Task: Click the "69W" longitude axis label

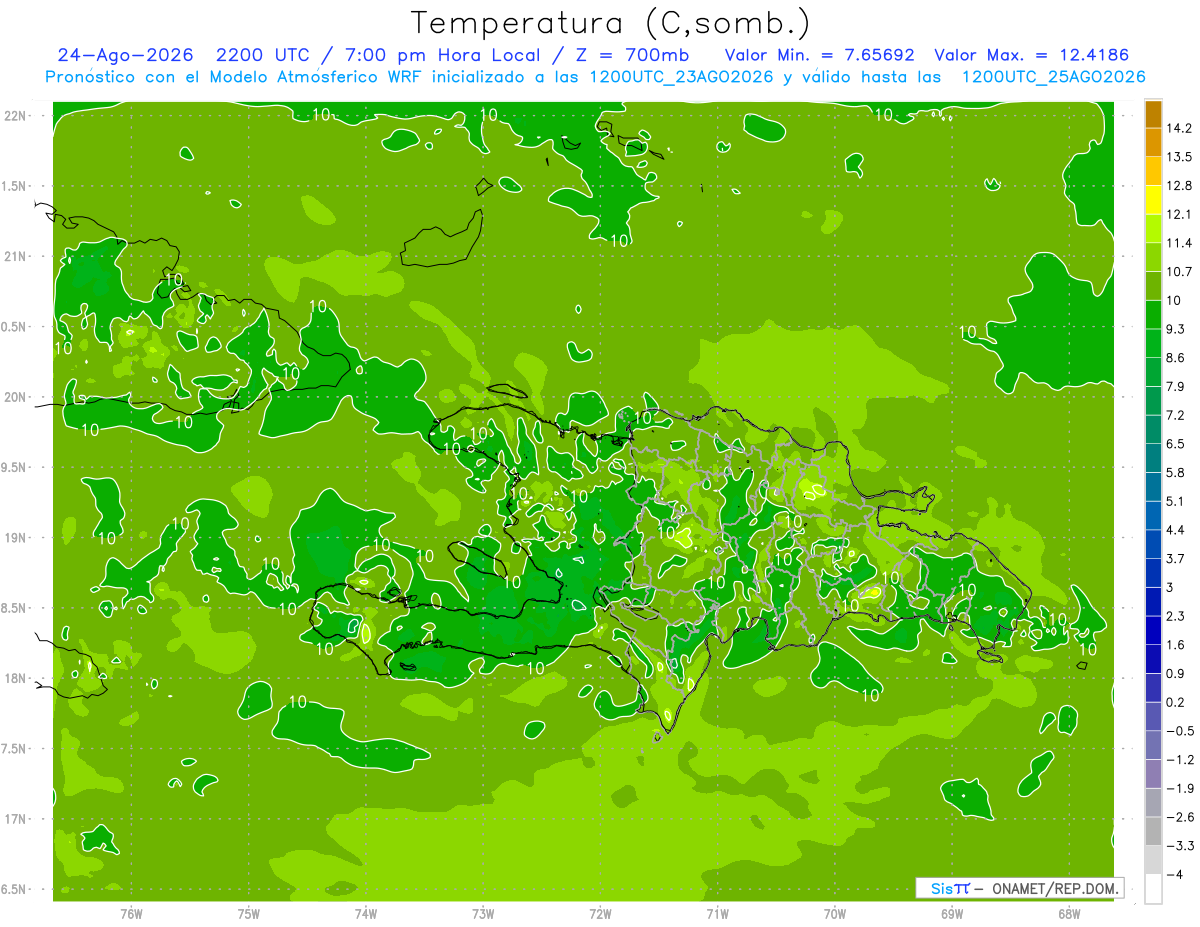Action: [x=952, y=914]
